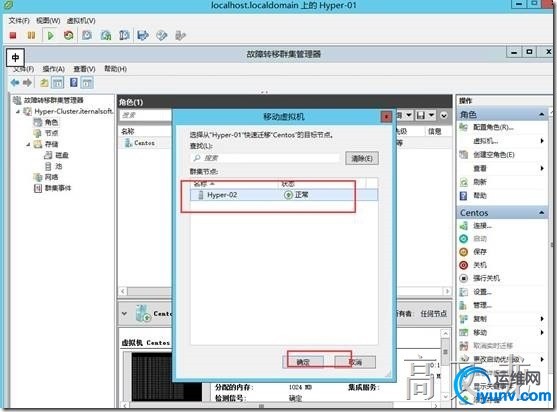Click 确定 (OK) in move VM dialog

pyautogui.click(x=303, y=362)
